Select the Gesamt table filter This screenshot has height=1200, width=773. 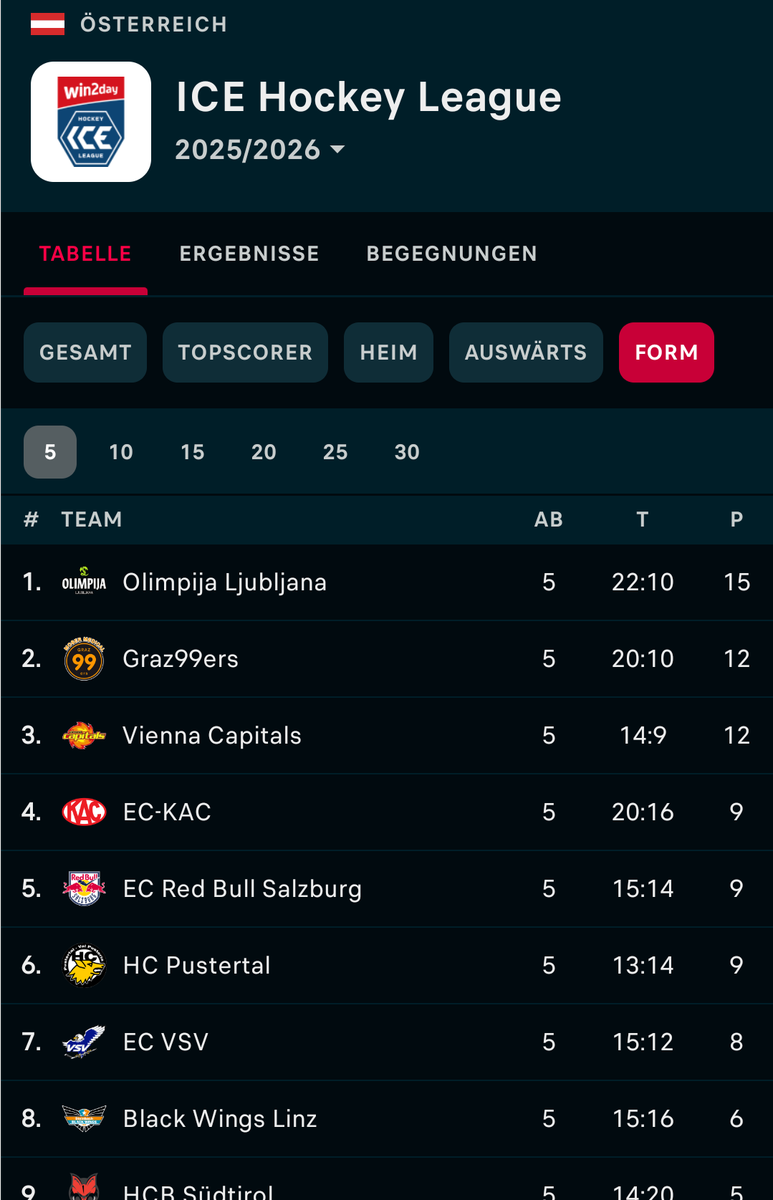tap(85, 352)
